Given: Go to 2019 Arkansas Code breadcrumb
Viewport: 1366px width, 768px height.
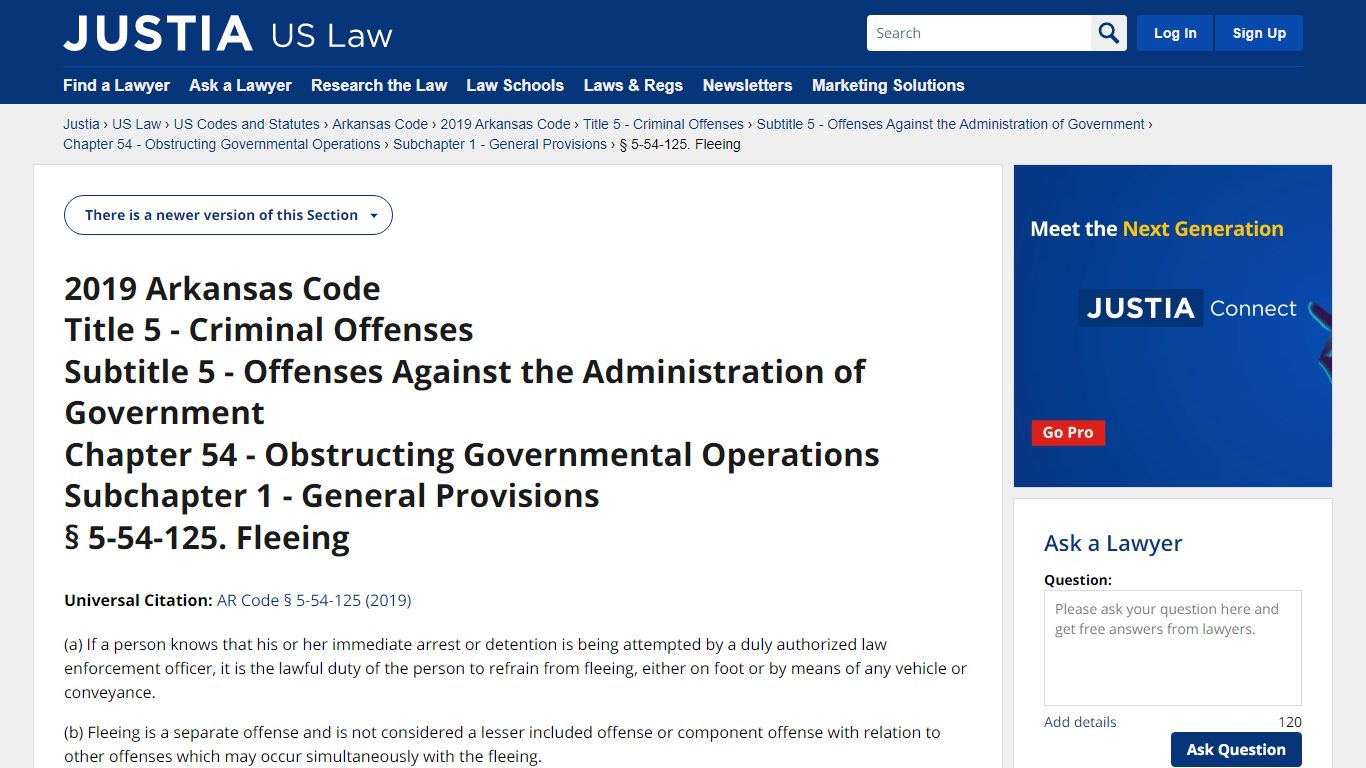Looking at the screenshot, I should pyautogui.click(x=505, y=124).
